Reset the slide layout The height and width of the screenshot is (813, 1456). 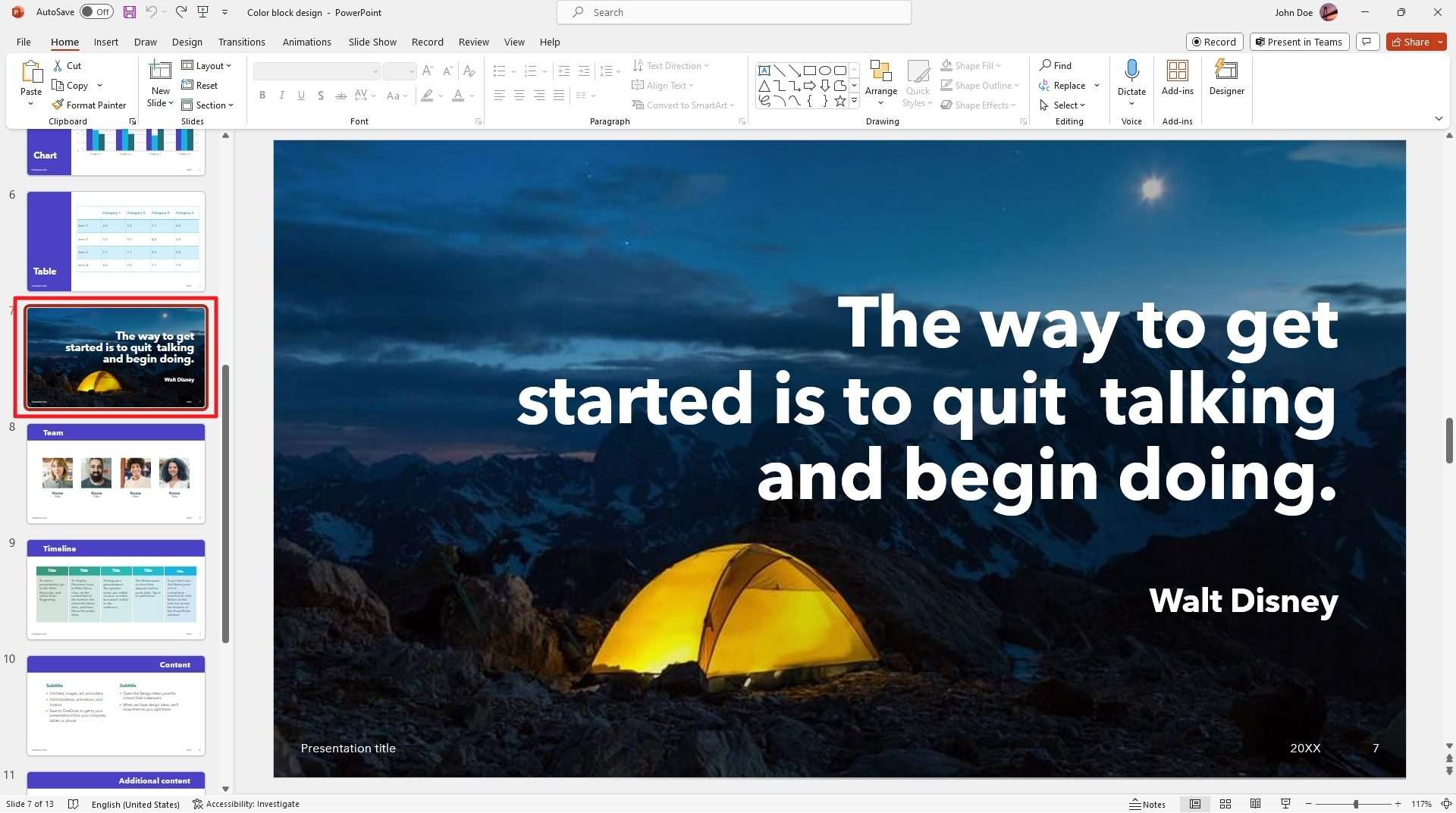pos(199,86)
